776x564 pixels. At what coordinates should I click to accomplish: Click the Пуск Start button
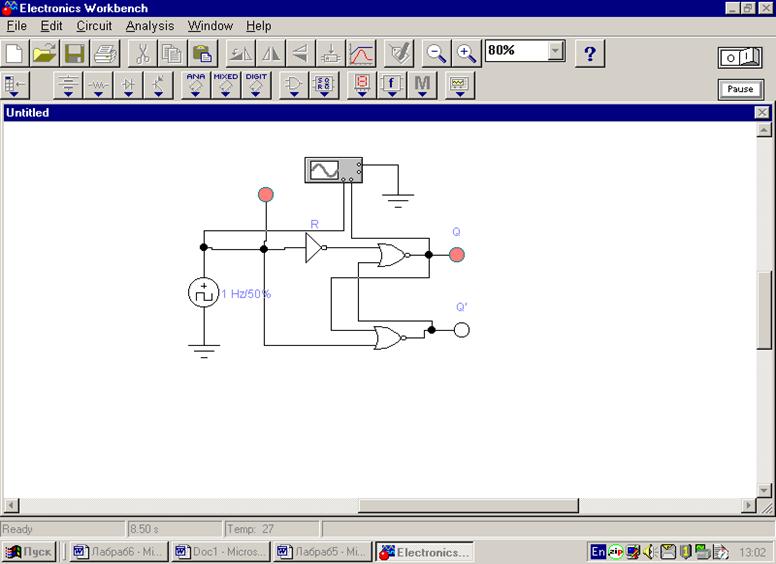coord(30,552)
